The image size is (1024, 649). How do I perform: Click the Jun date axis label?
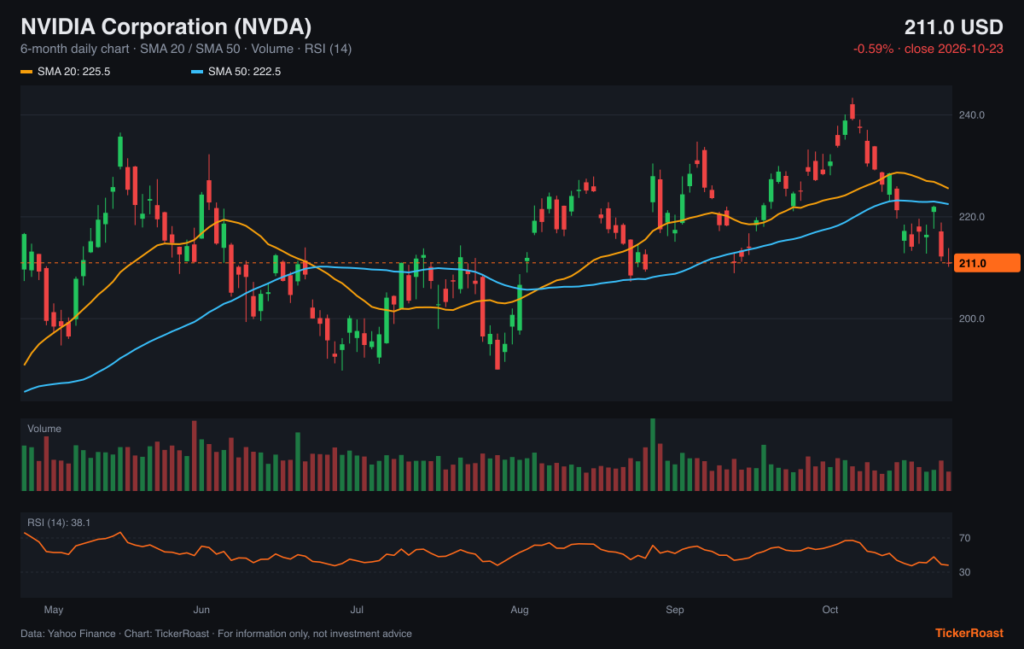click(x=201, y=610)
